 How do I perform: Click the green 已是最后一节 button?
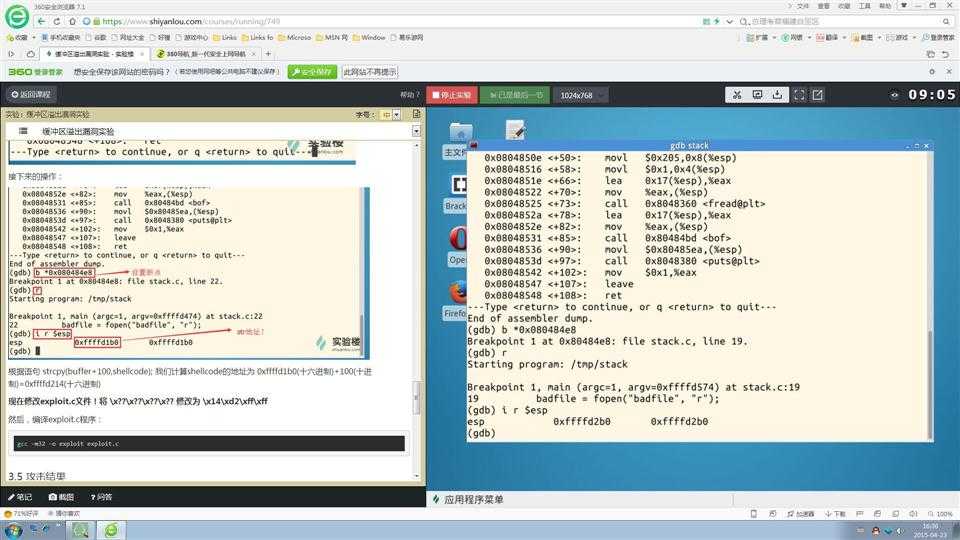(516, 95)
